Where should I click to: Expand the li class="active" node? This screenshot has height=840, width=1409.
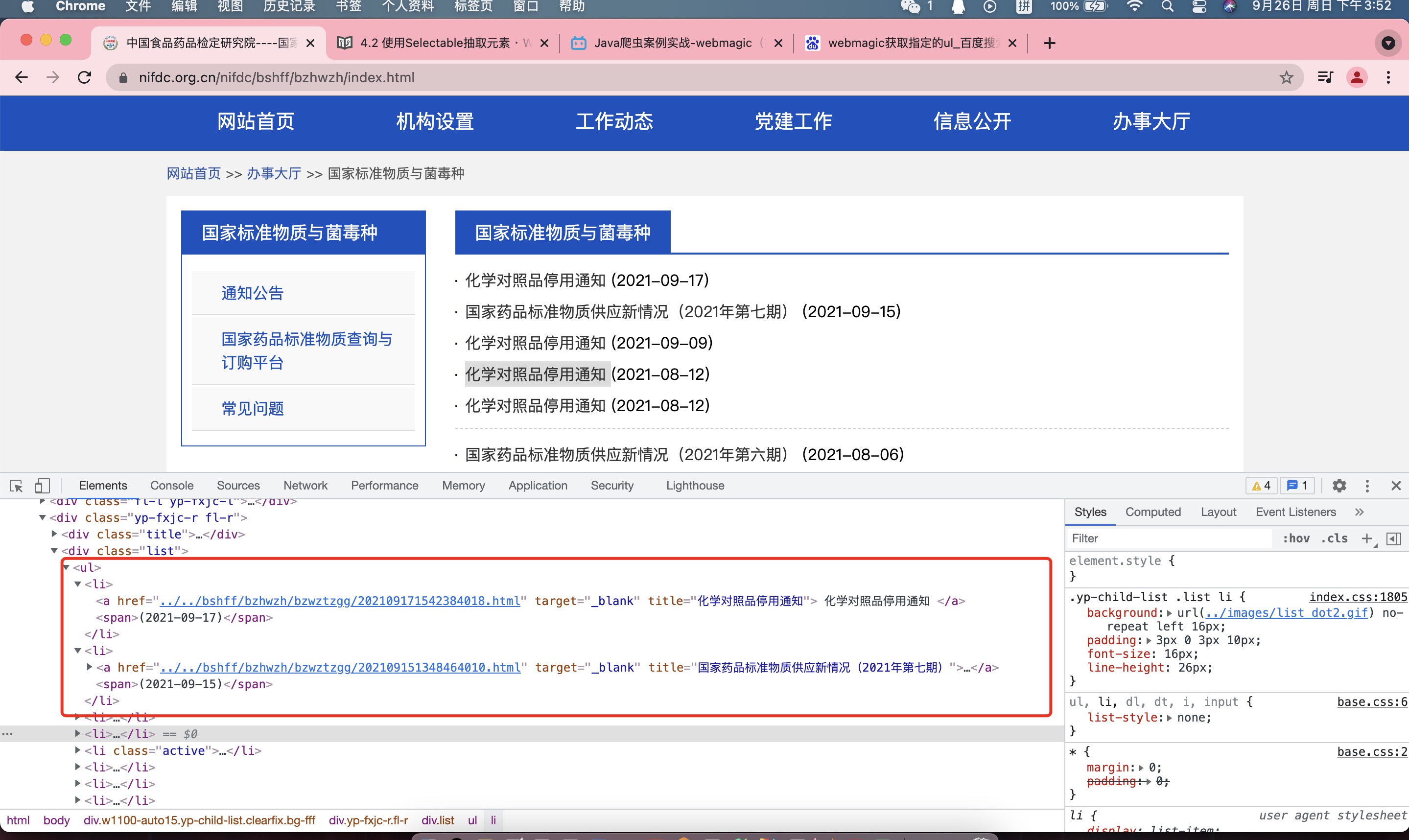point(77,750)
